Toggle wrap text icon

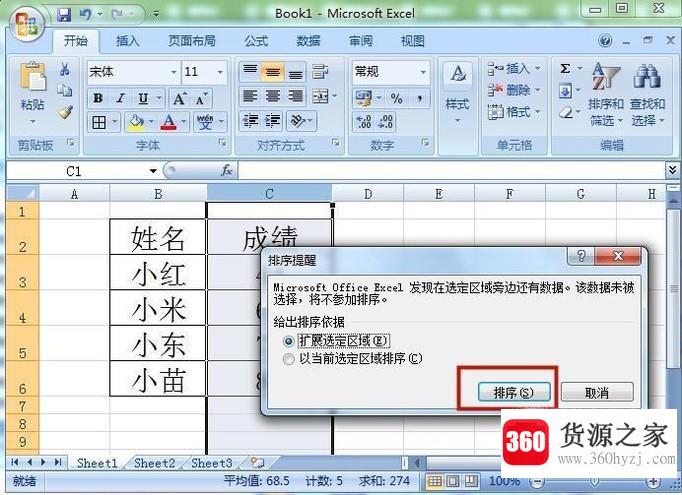(321, 71)
